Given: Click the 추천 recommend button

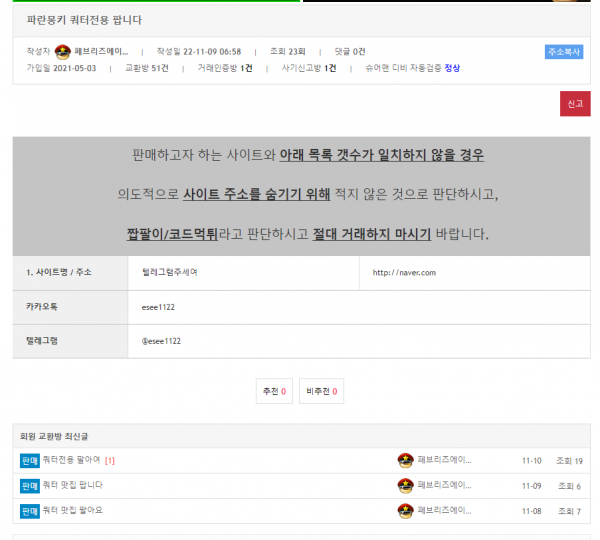Looking at the screenshot, I should 274,391.
